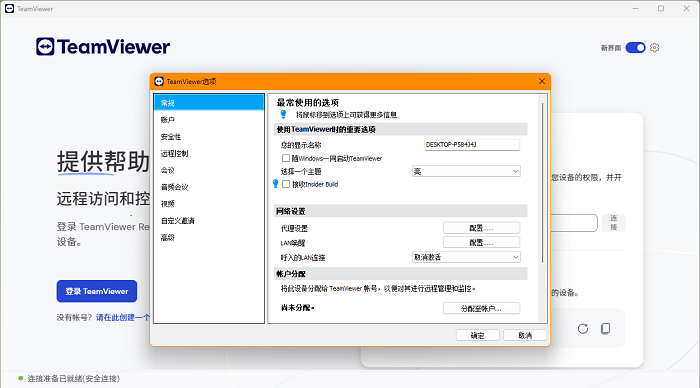This screenshot has height=388, width=700.
Task: Click the copy icon in main window
Action: (605, 329)
